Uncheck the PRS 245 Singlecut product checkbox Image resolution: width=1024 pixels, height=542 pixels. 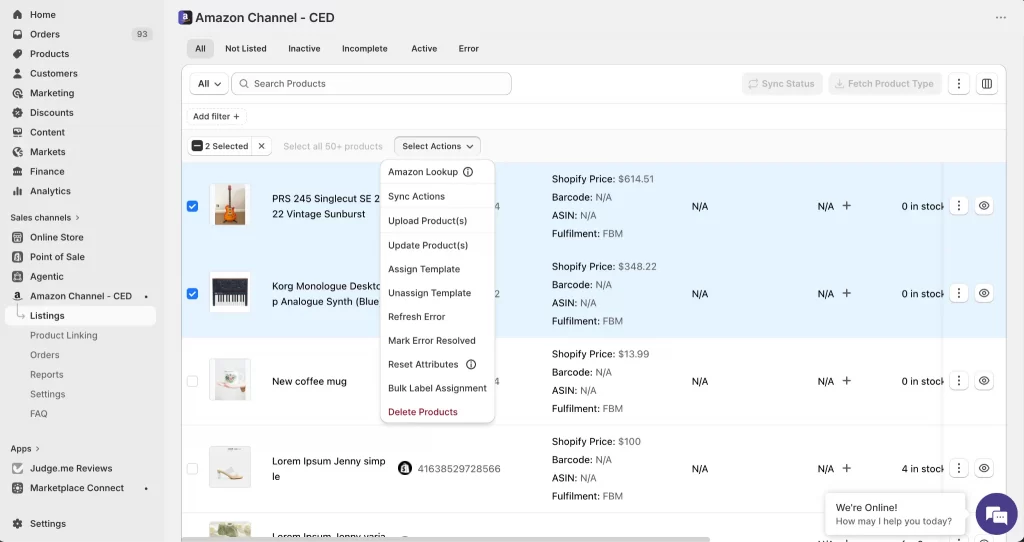pos(192,206)
